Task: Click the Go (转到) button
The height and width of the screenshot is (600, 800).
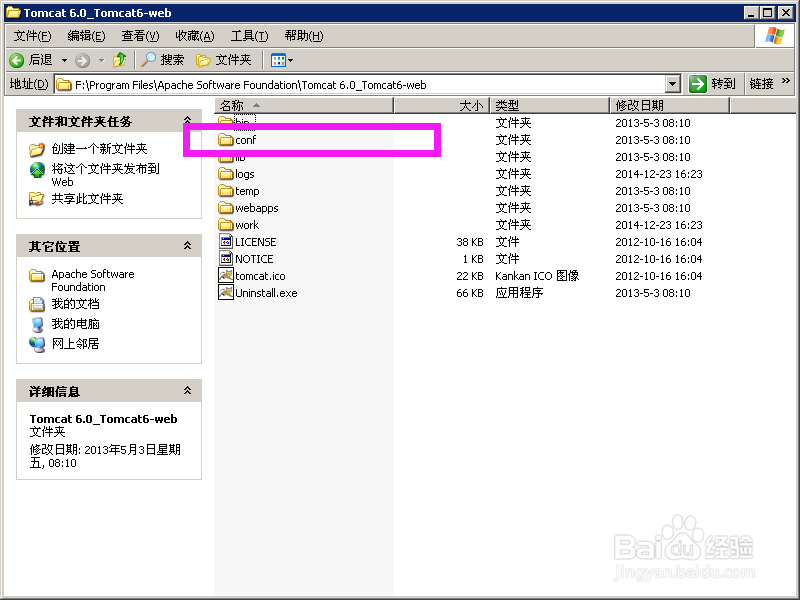Action: (x=712, y=84)
